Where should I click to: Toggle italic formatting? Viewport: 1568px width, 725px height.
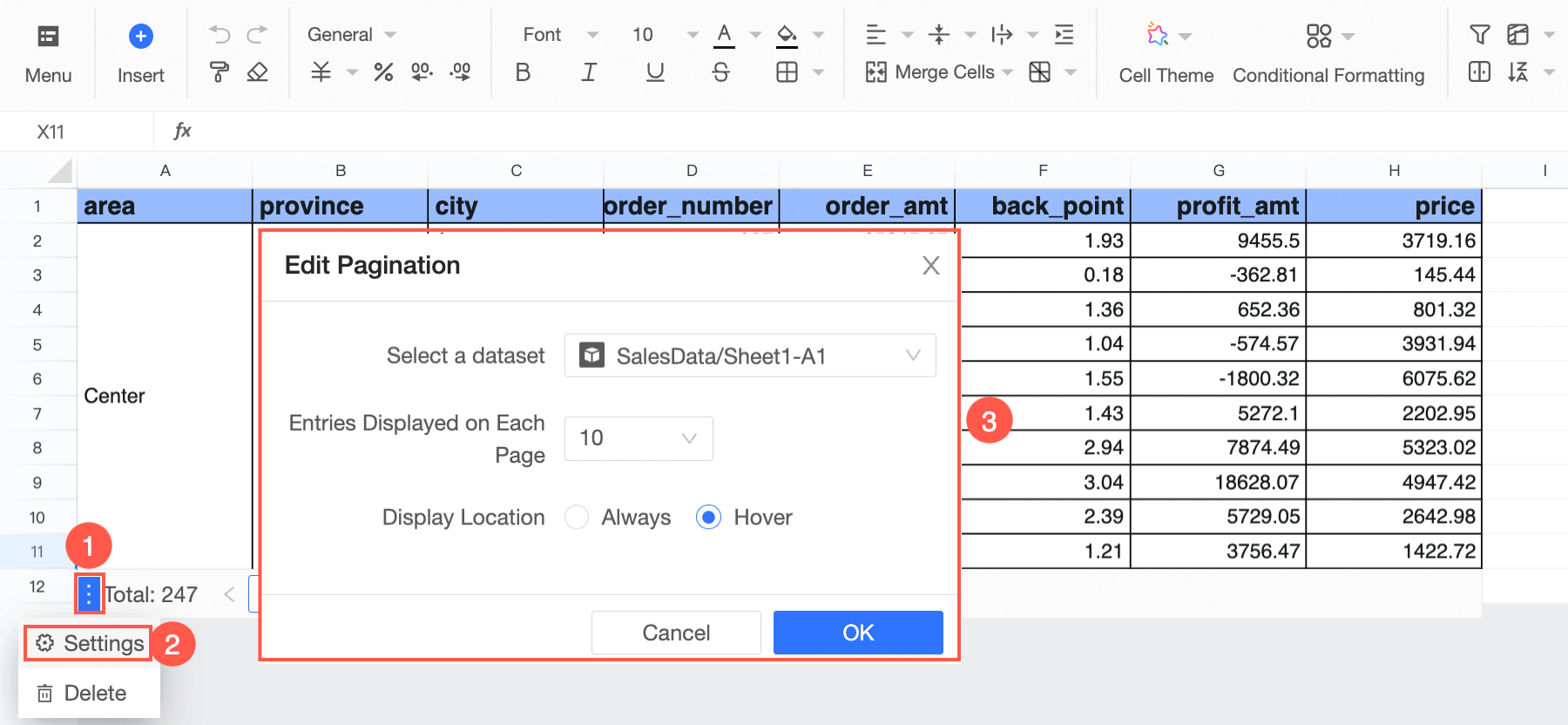589,71
